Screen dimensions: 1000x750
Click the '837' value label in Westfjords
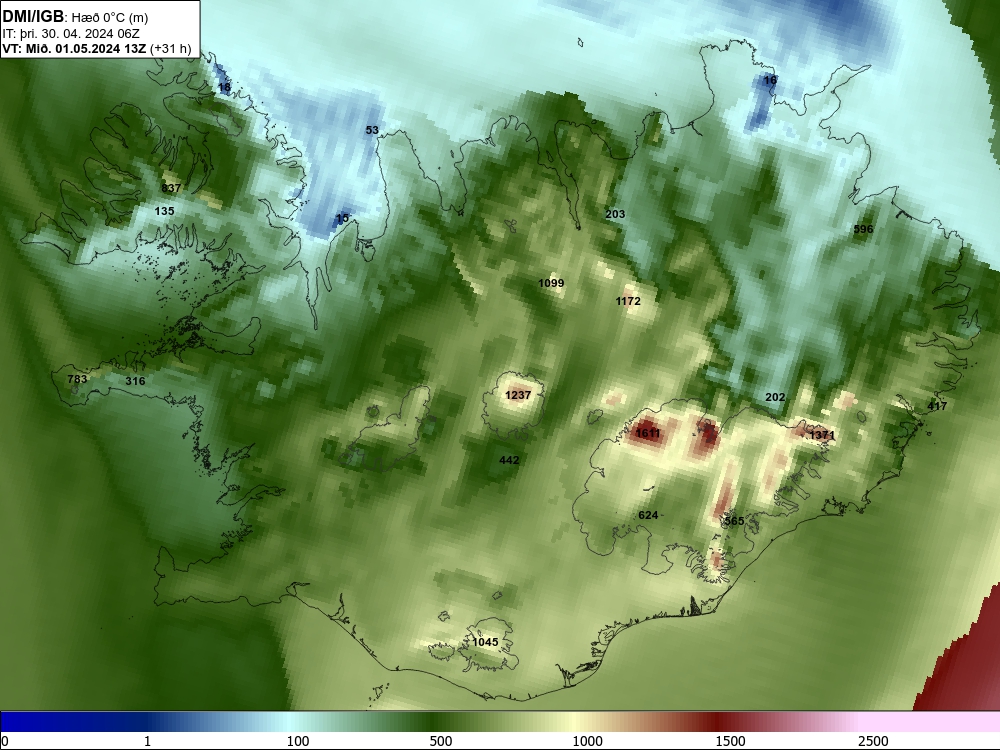pos(171,188)
